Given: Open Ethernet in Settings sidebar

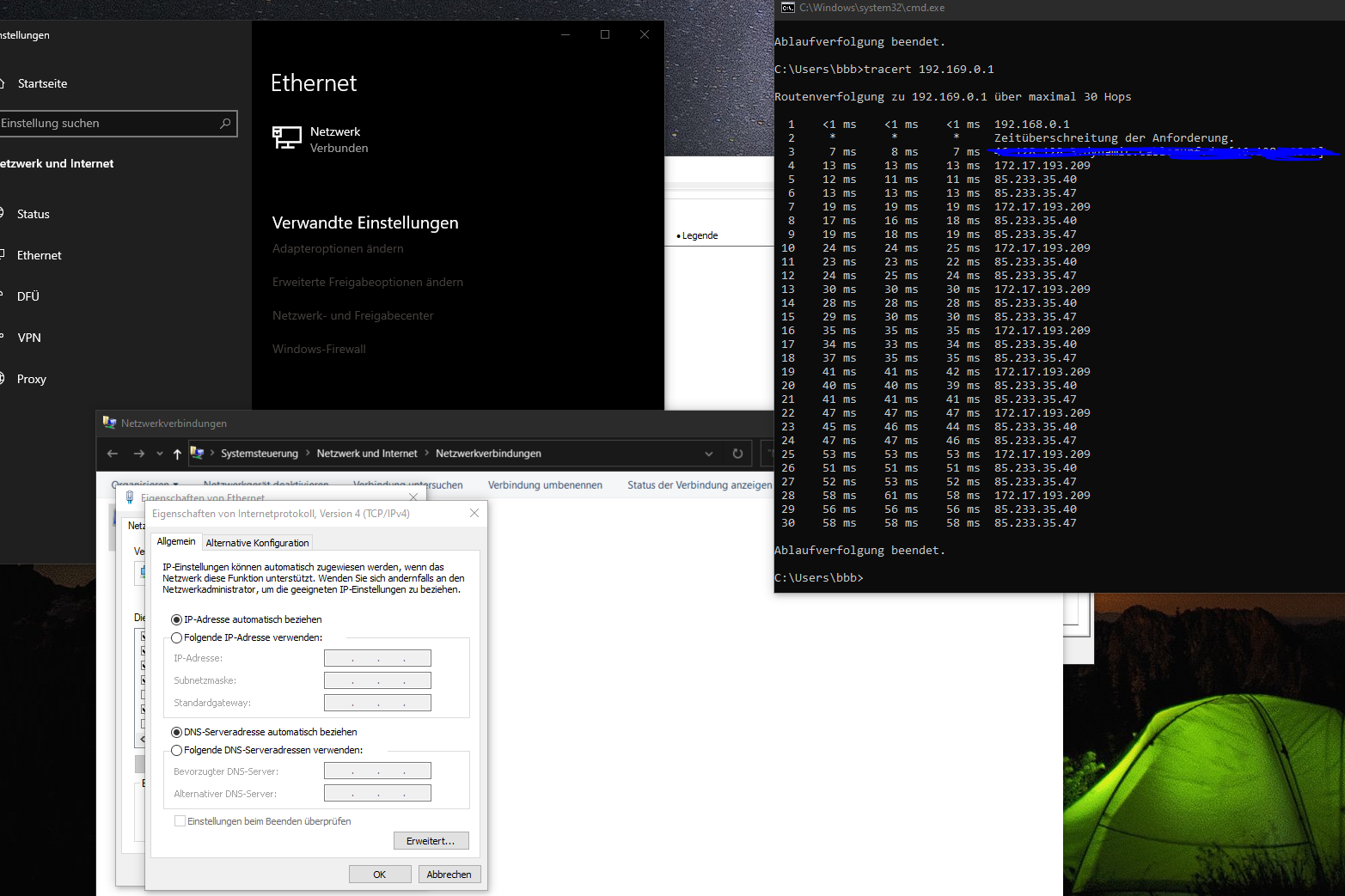Looking at the screenshot, I should (40, 255).
